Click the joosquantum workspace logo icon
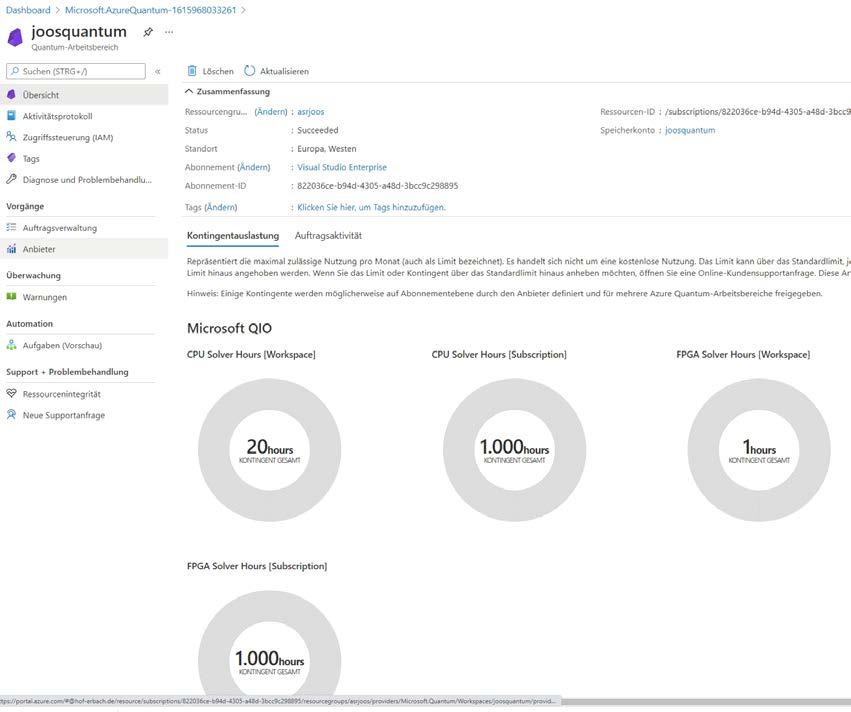Screen dimensions: 851x712 (x=15, y=37)
